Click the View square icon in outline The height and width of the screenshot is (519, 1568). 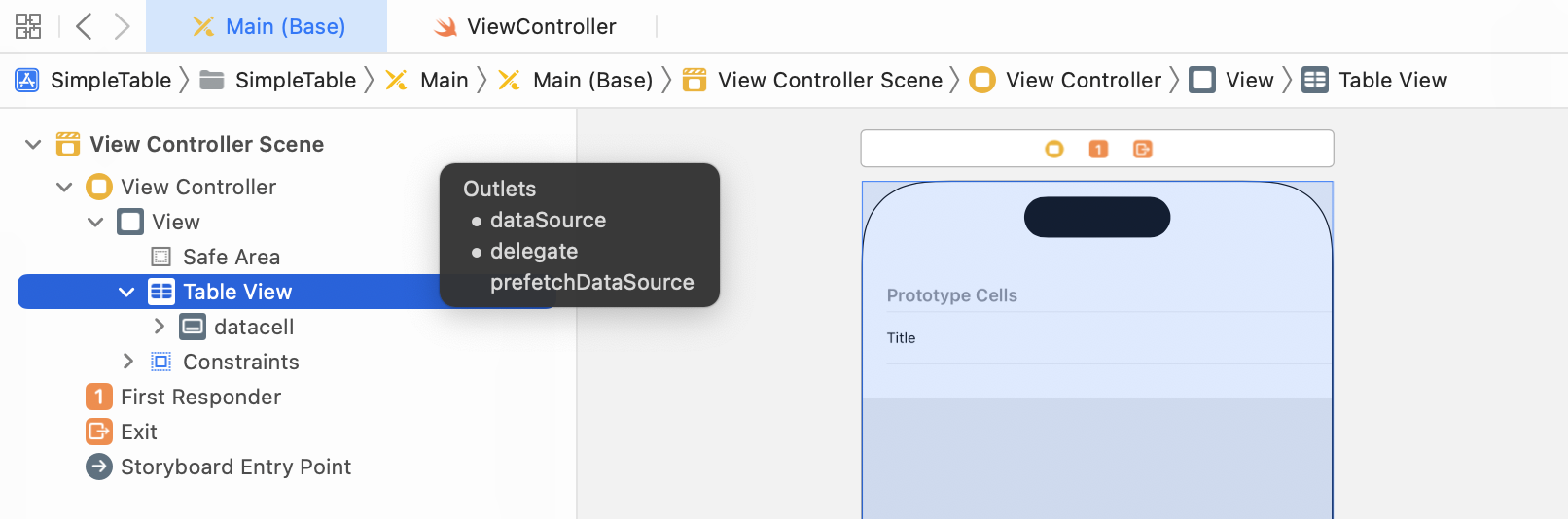tap(130, 222)
